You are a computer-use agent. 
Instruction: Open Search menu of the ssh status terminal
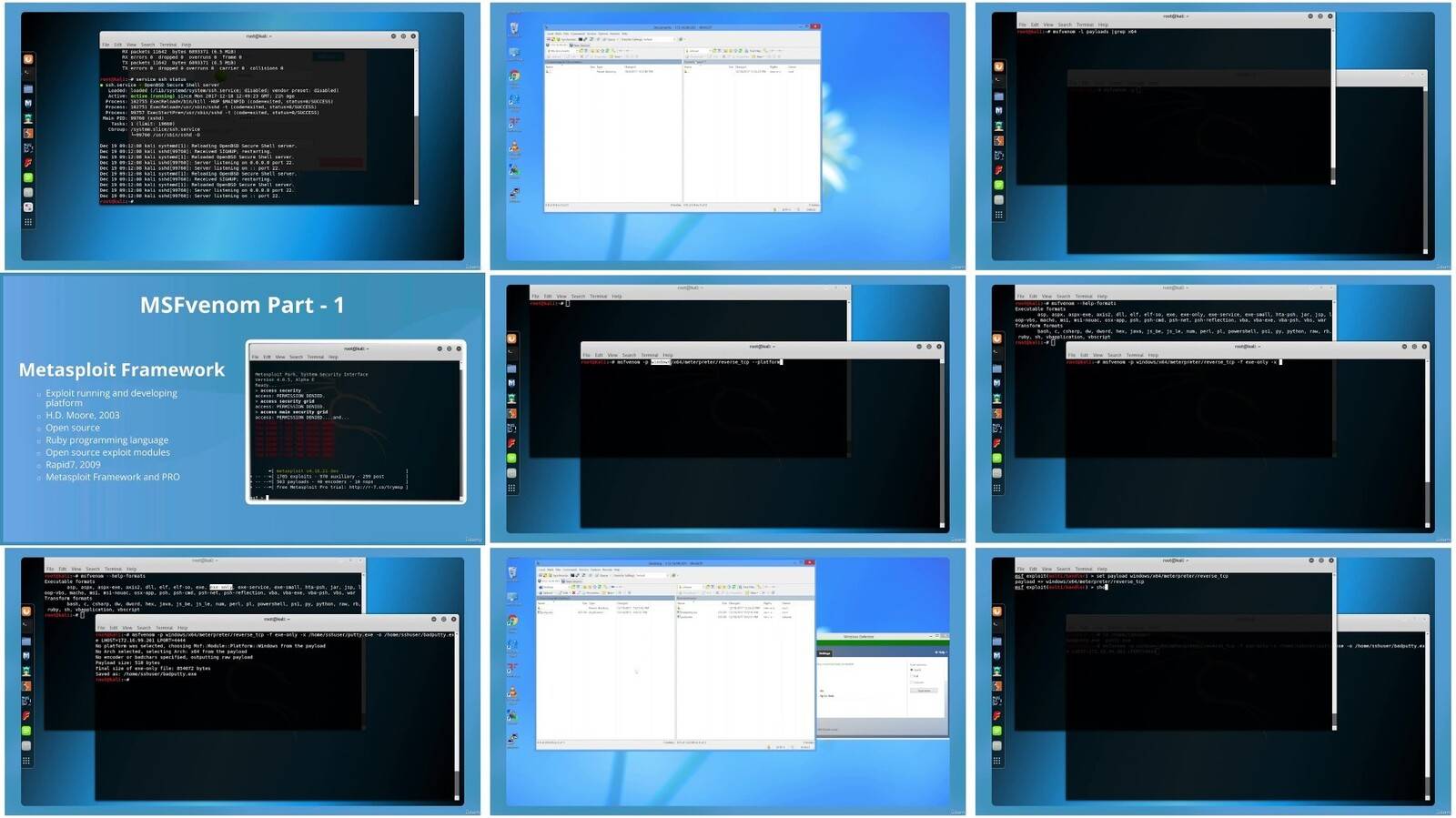pyautogui.click(x=147, y=45)
